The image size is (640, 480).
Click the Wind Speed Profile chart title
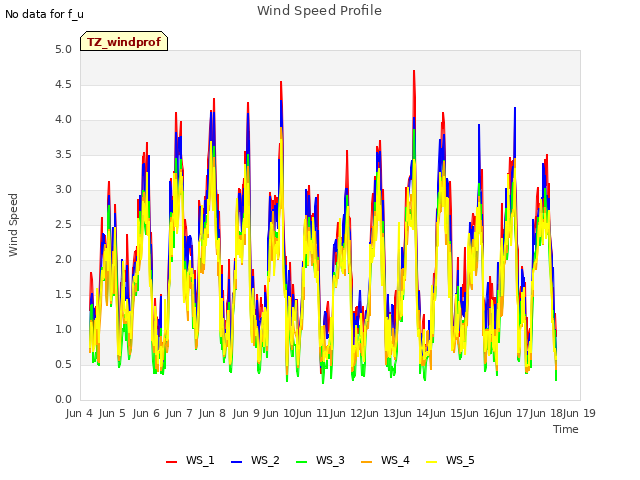point(320,11)
